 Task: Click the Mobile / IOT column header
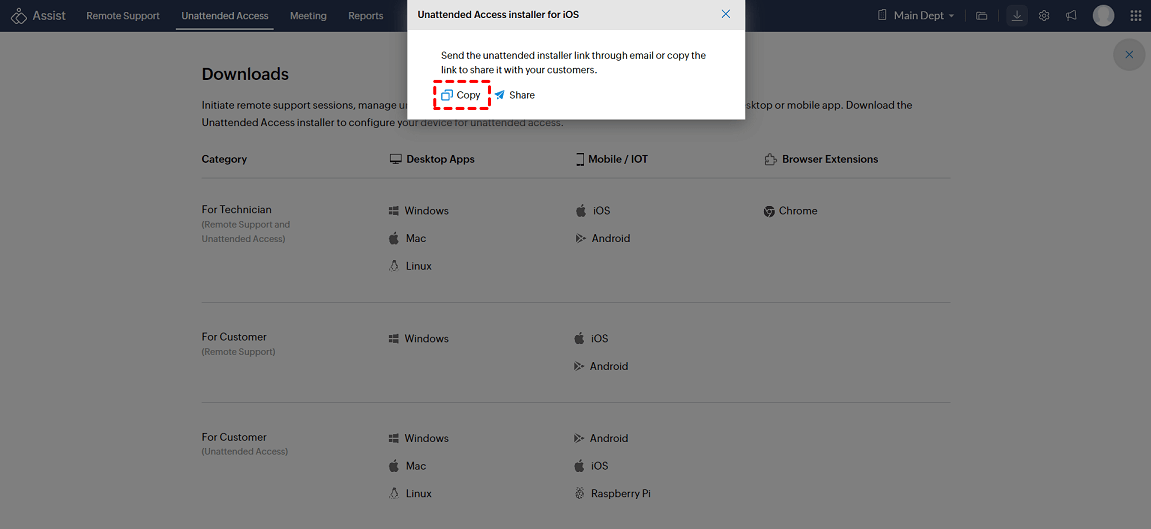pos(612,159)
